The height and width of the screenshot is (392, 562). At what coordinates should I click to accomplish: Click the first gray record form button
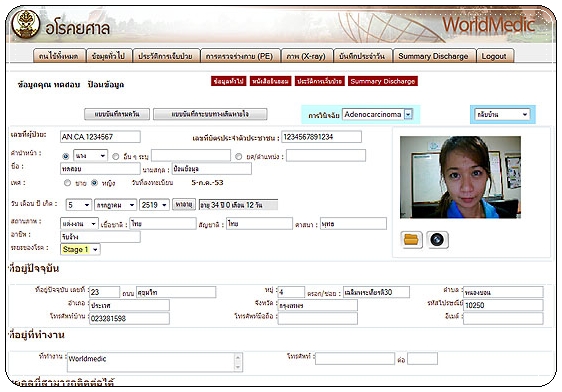coord(117,114)
